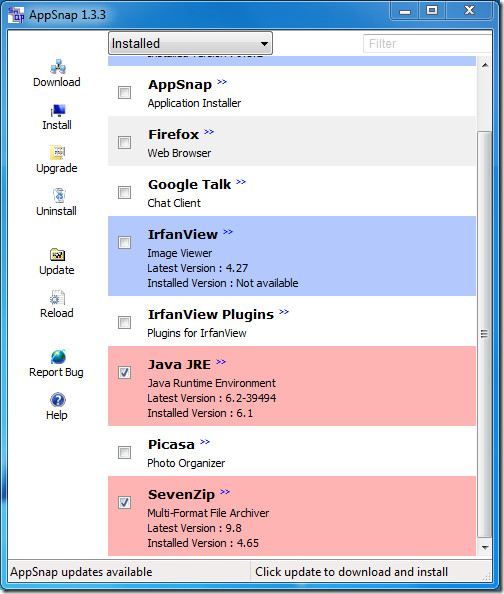Click the Reload gear icon
This screenshot has height=594, width=504.
[58, 298]
